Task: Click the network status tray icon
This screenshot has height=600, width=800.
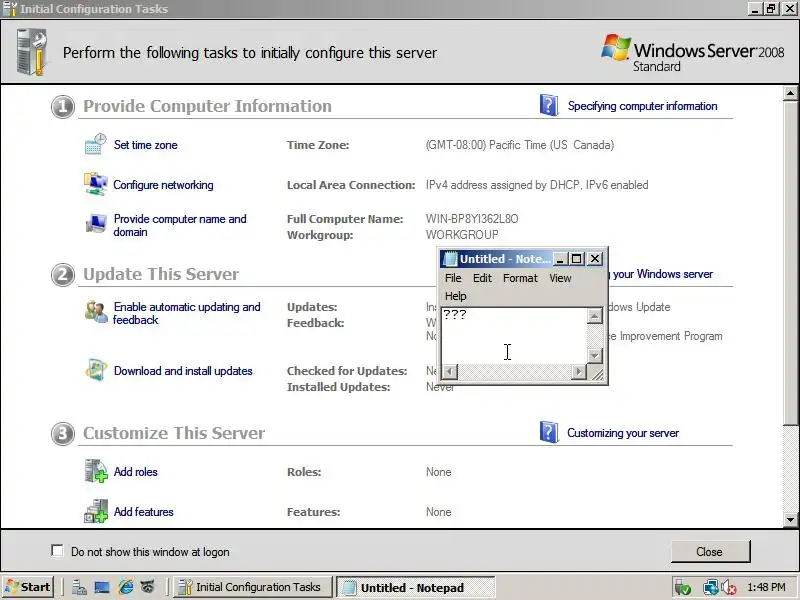Action: (x=710, y=588)
